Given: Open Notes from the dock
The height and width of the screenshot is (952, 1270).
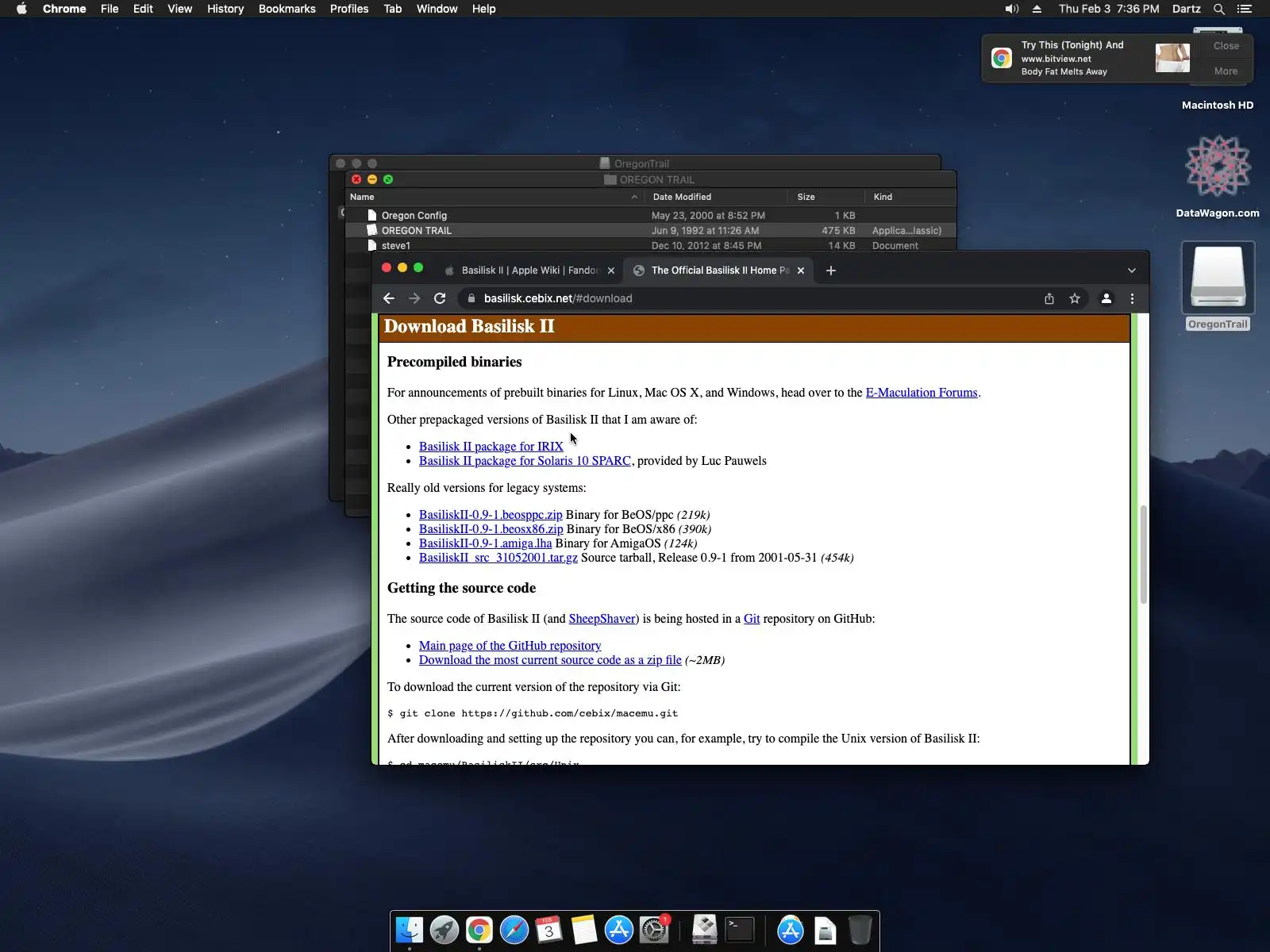Looking at the screenshot, I should click(584, 930).
